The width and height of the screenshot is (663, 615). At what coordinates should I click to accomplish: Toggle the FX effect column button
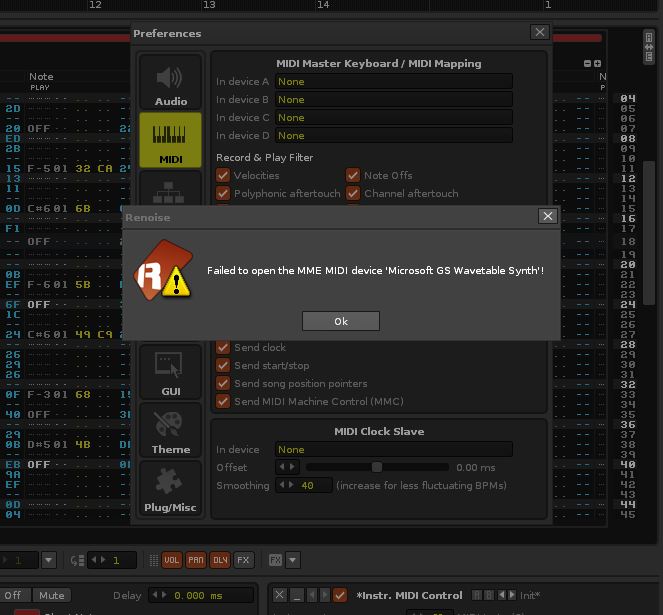coord(244,560)
